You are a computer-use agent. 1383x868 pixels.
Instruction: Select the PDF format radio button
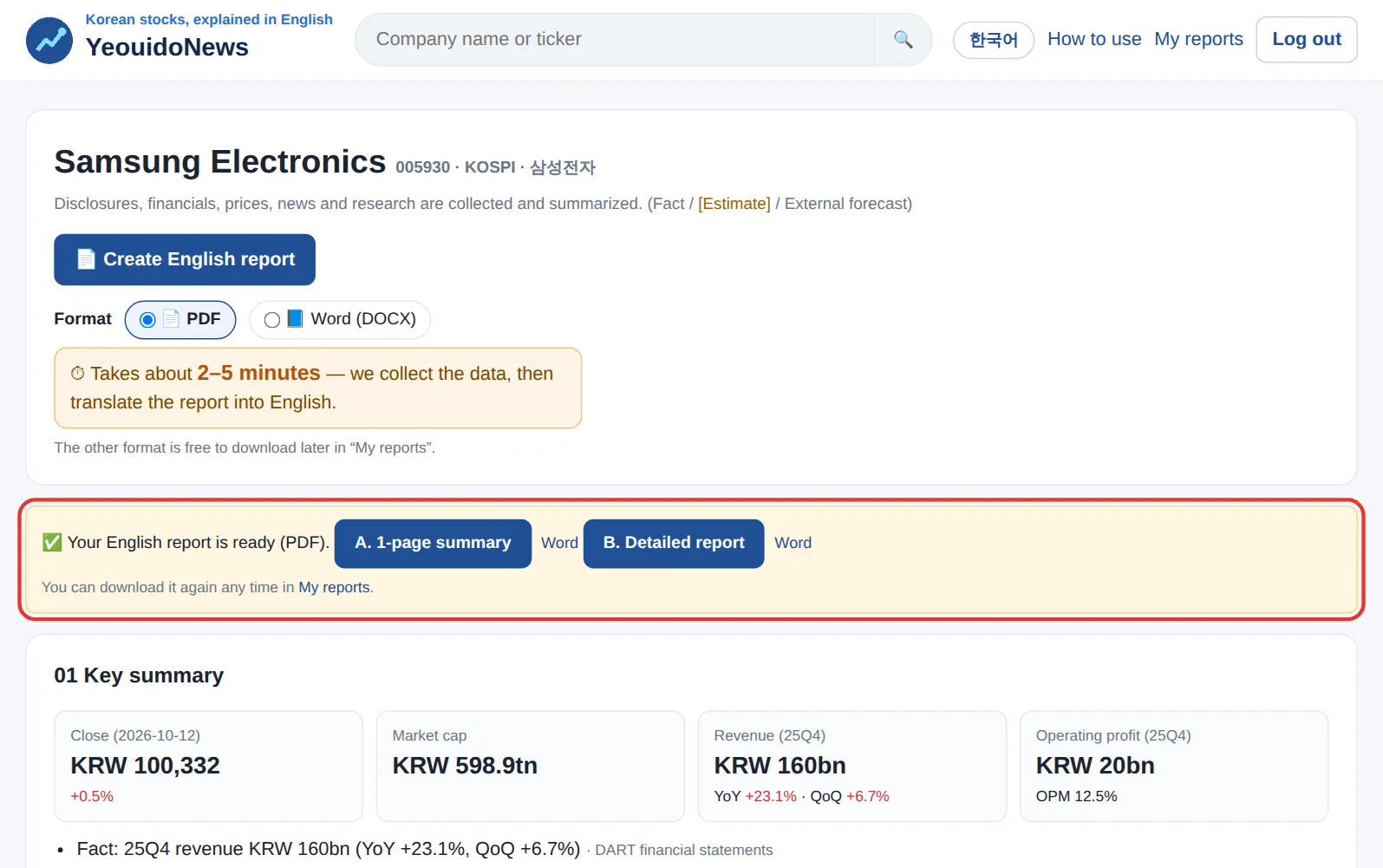coord(147,320)
